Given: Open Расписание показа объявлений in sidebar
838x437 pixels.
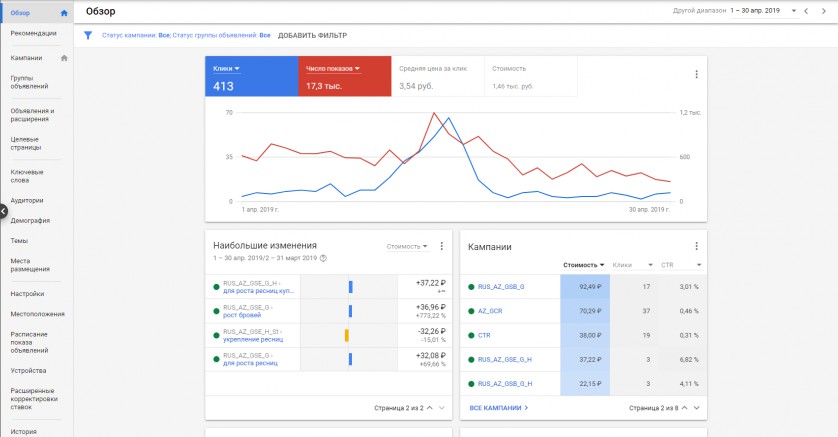Looking at the screenshot, I should (x=29, y=342).
